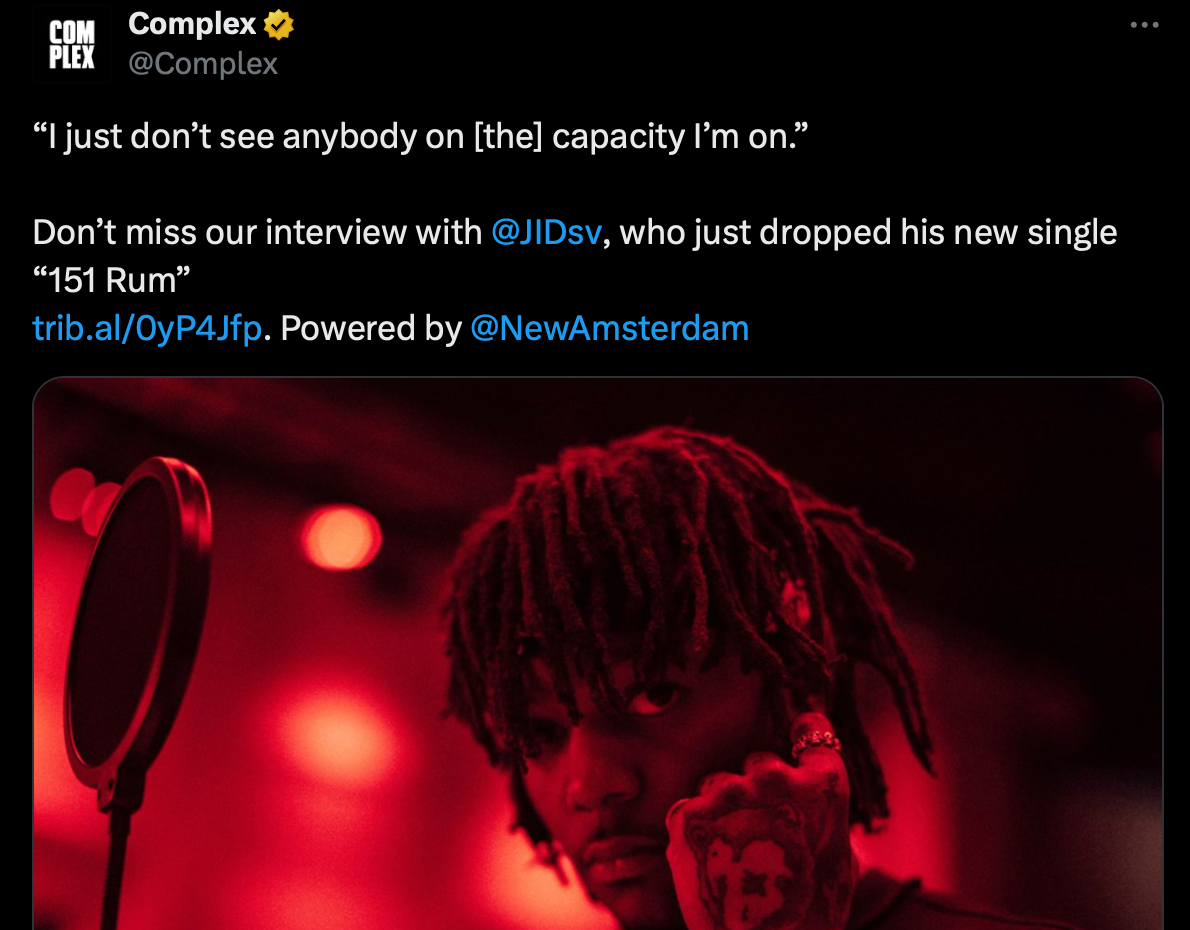
Task: Click the "Don't miss our interview" sentence
Action: tap(257, 232)
